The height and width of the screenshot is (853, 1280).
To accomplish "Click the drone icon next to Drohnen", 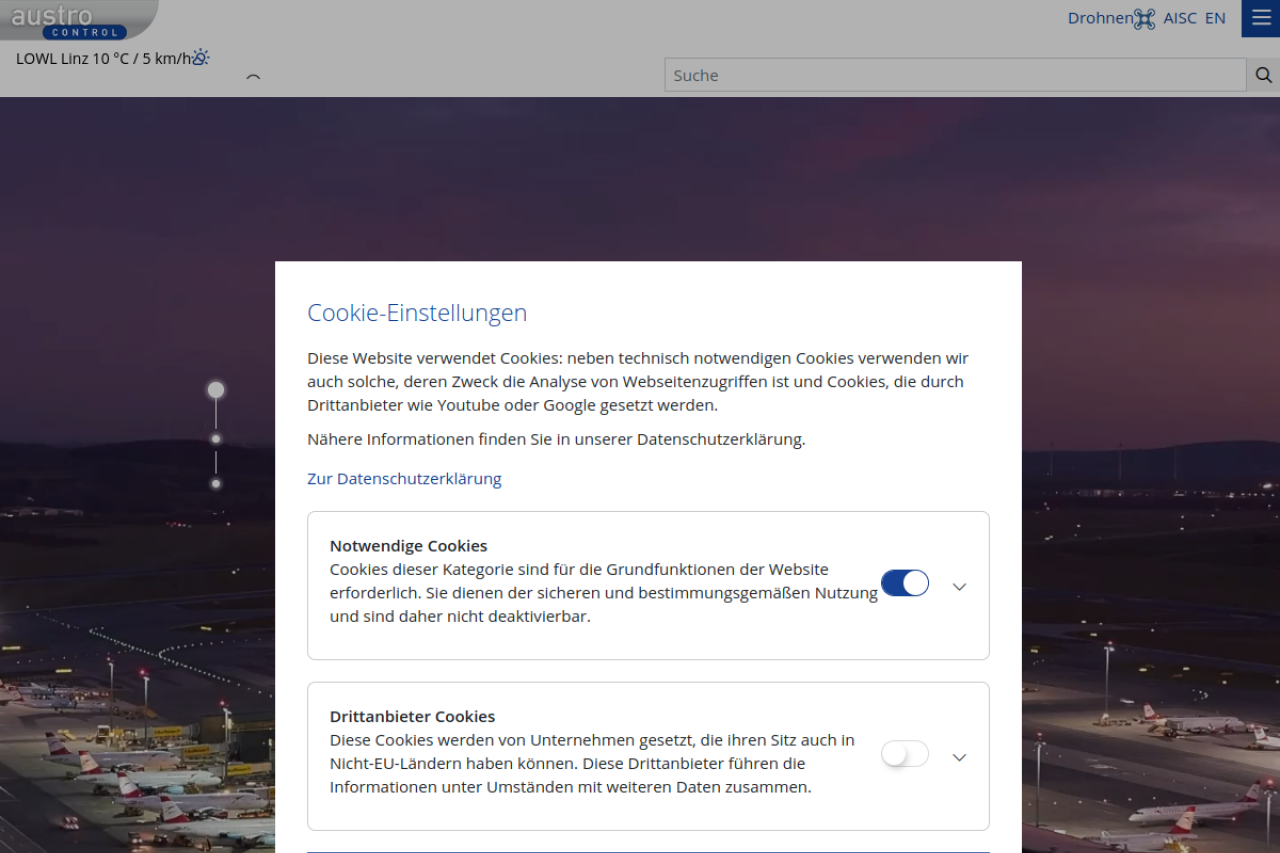I will (1144, 18).
